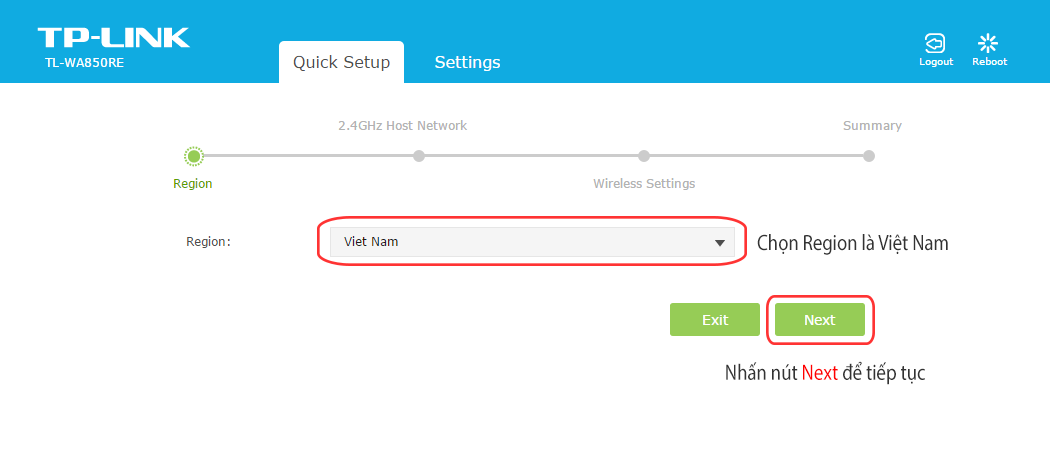
Task: Click the Logout text label
Action: (x=936, y=62)
